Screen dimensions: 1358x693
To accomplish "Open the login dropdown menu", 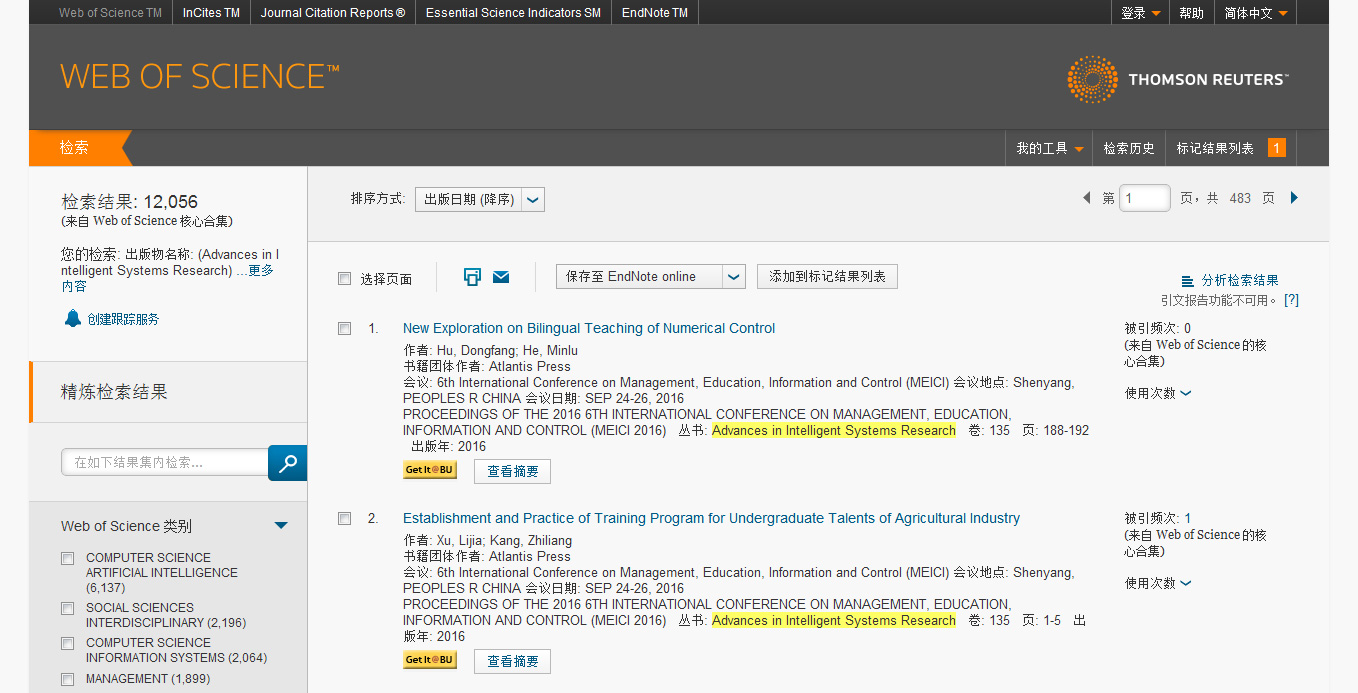I will coord(1141,13).
